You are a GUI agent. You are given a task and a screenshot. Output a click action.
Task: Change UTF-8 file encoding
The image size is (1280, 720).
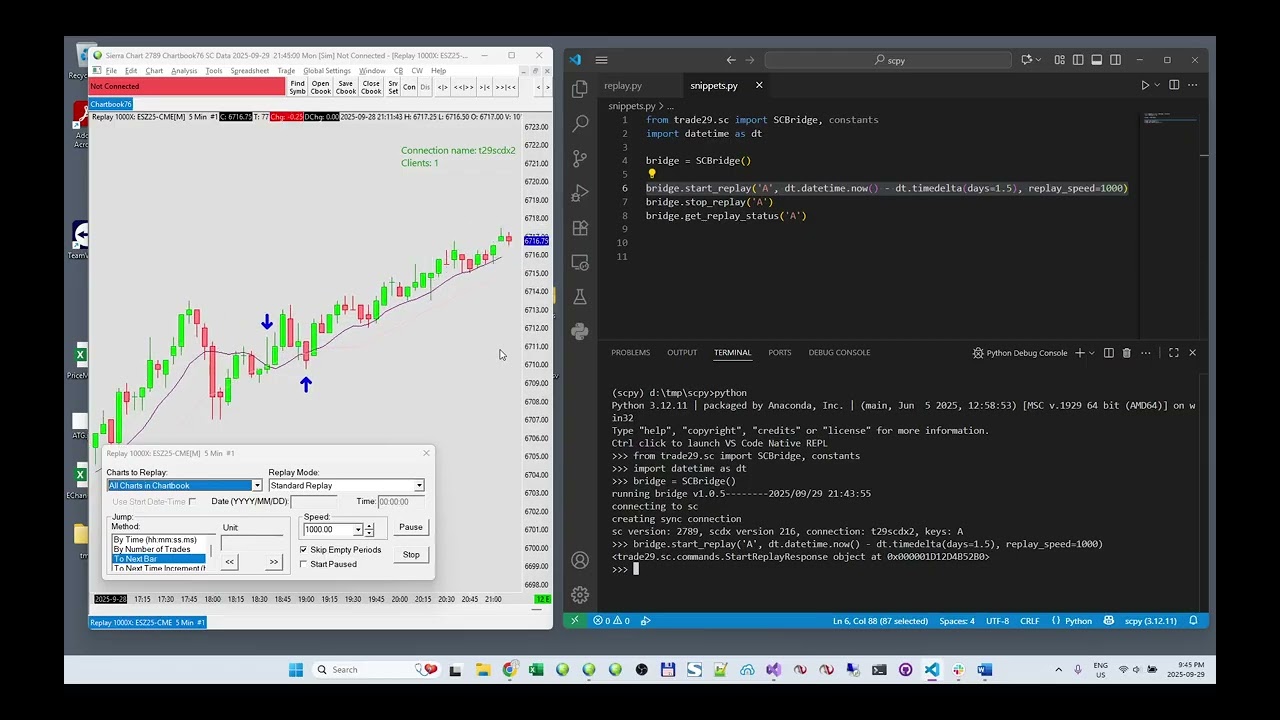pyautogui.click(x=997, y=621)
